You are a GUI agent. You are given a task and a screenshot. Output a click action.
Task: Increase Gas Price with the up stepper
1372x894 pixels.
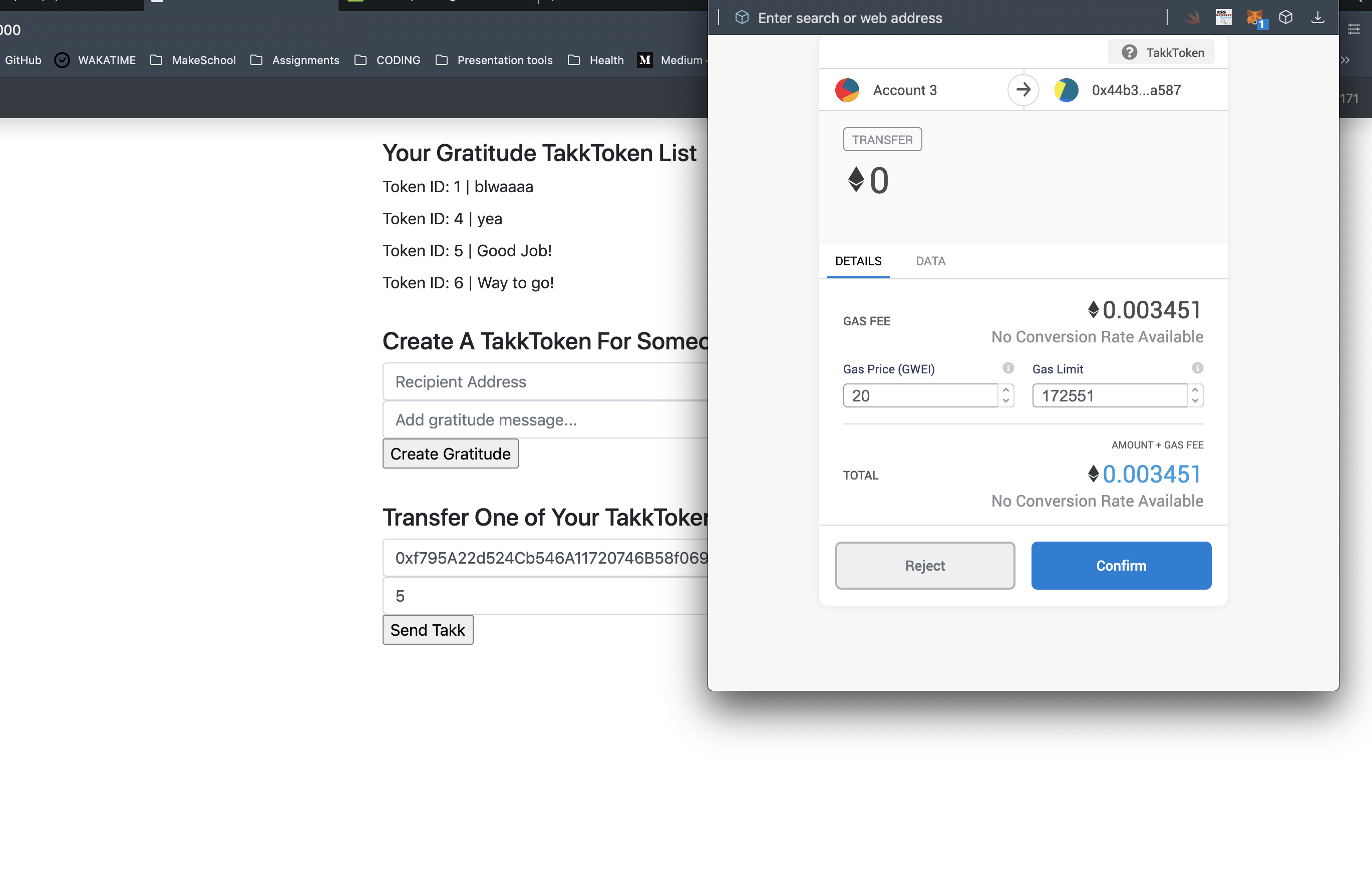coord(1006,389)
